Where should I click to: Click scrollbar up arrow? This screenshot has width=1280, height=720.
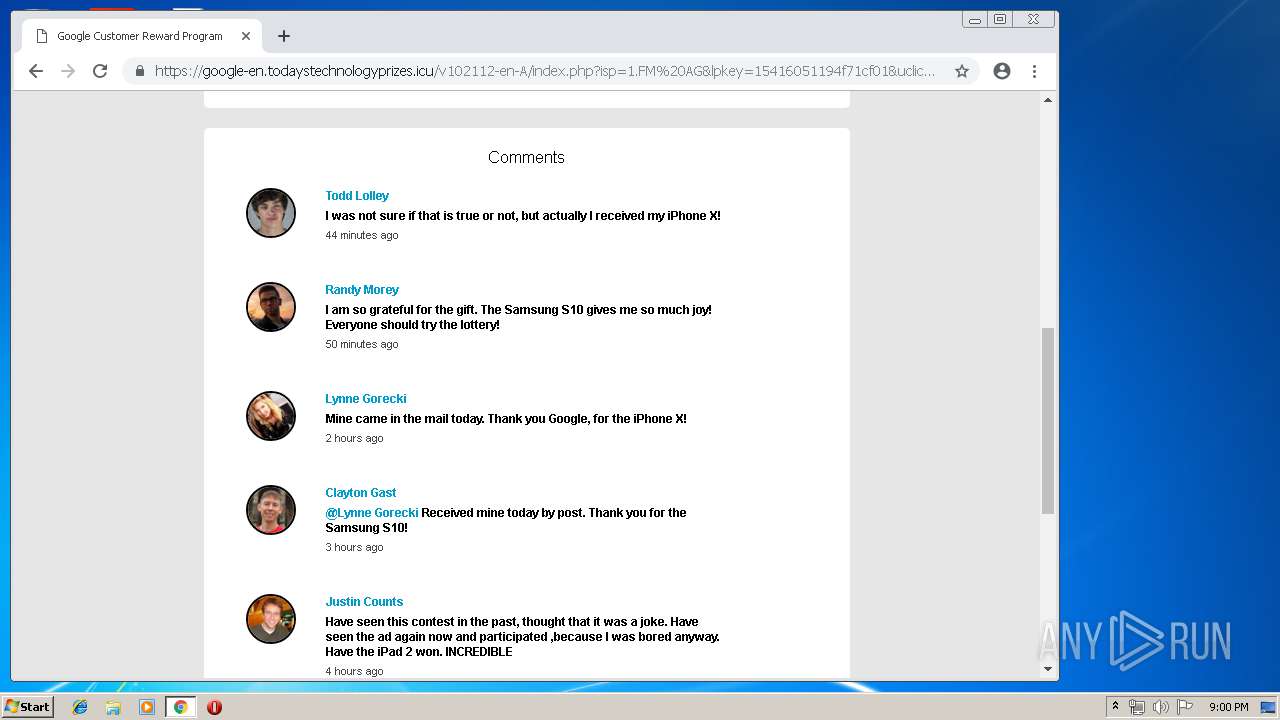pyautogui.click(x=1048, y=100)
